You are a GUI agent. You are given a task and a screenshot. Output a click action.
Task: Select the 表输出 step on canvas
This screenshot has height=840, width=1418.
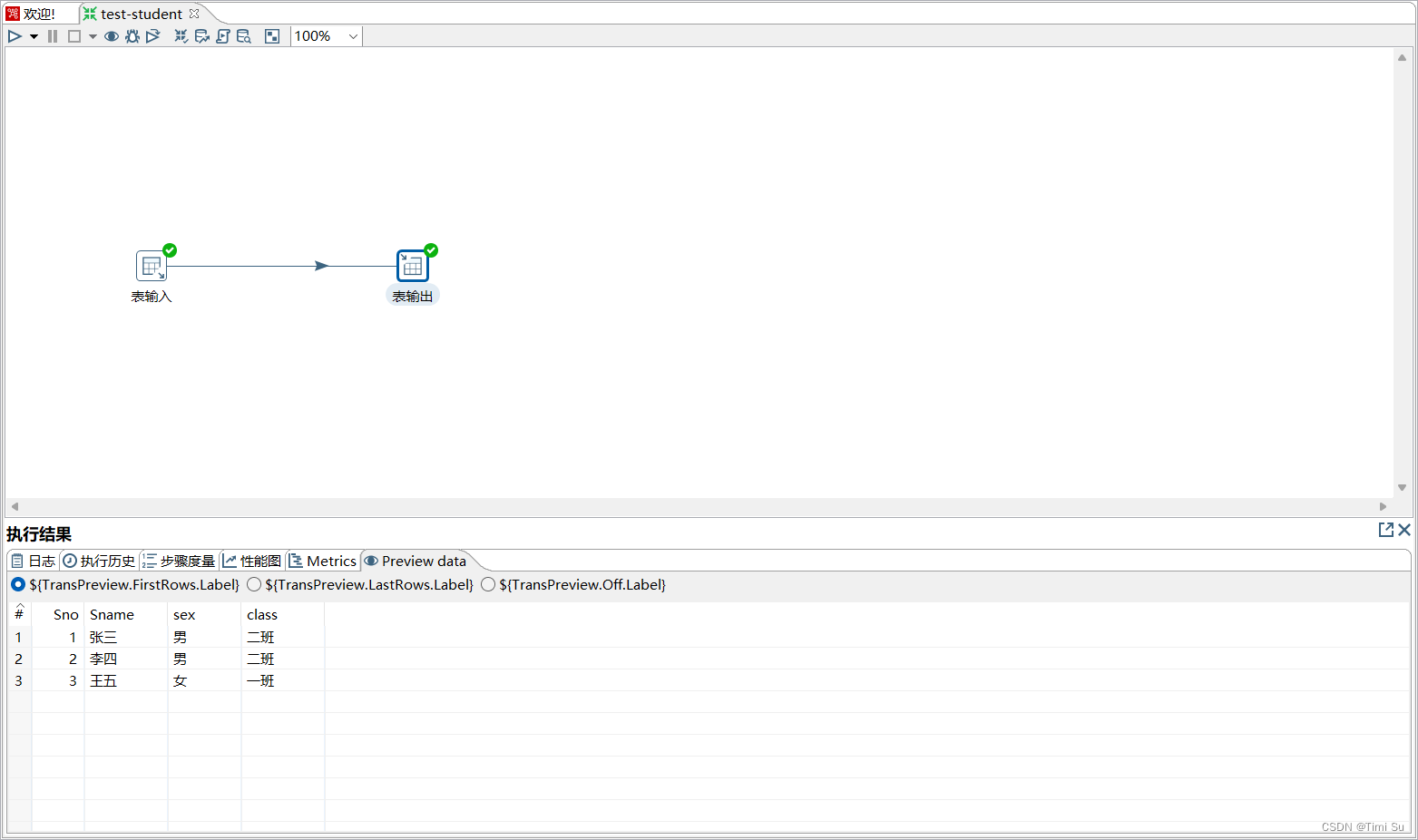(413, 265)
